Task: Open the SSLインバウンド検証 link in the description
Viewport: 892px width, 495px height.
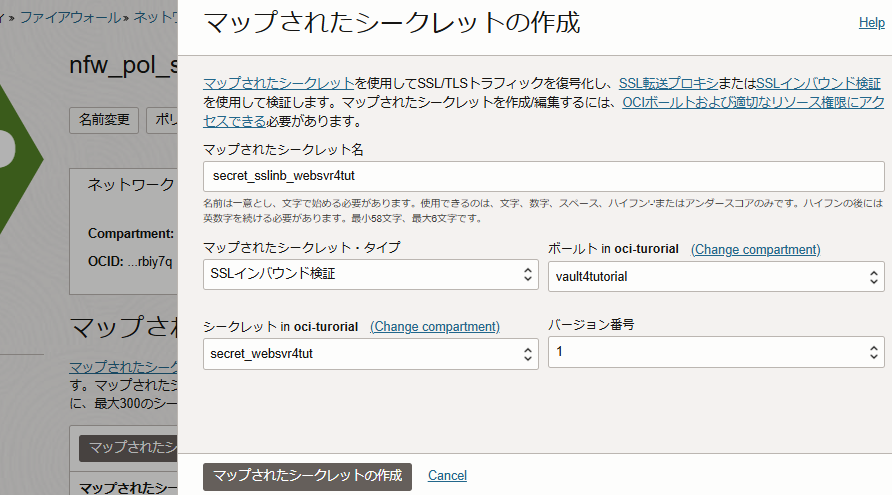Action: tap(818, 84)
